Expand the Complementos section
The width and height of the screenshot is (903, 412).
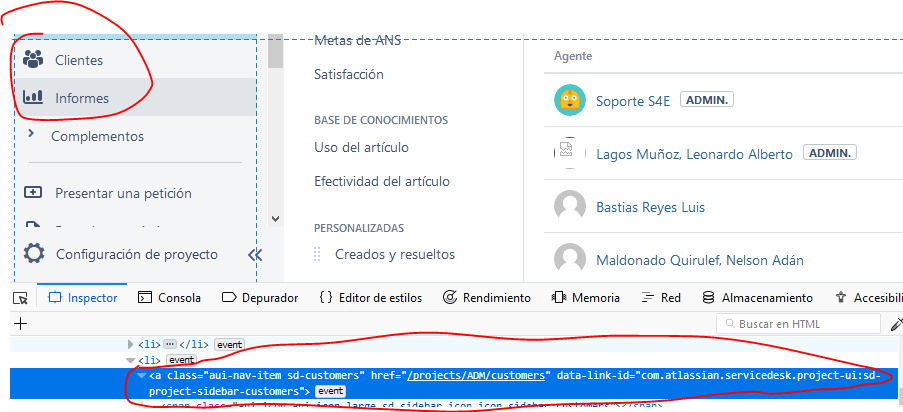point(31,134)
